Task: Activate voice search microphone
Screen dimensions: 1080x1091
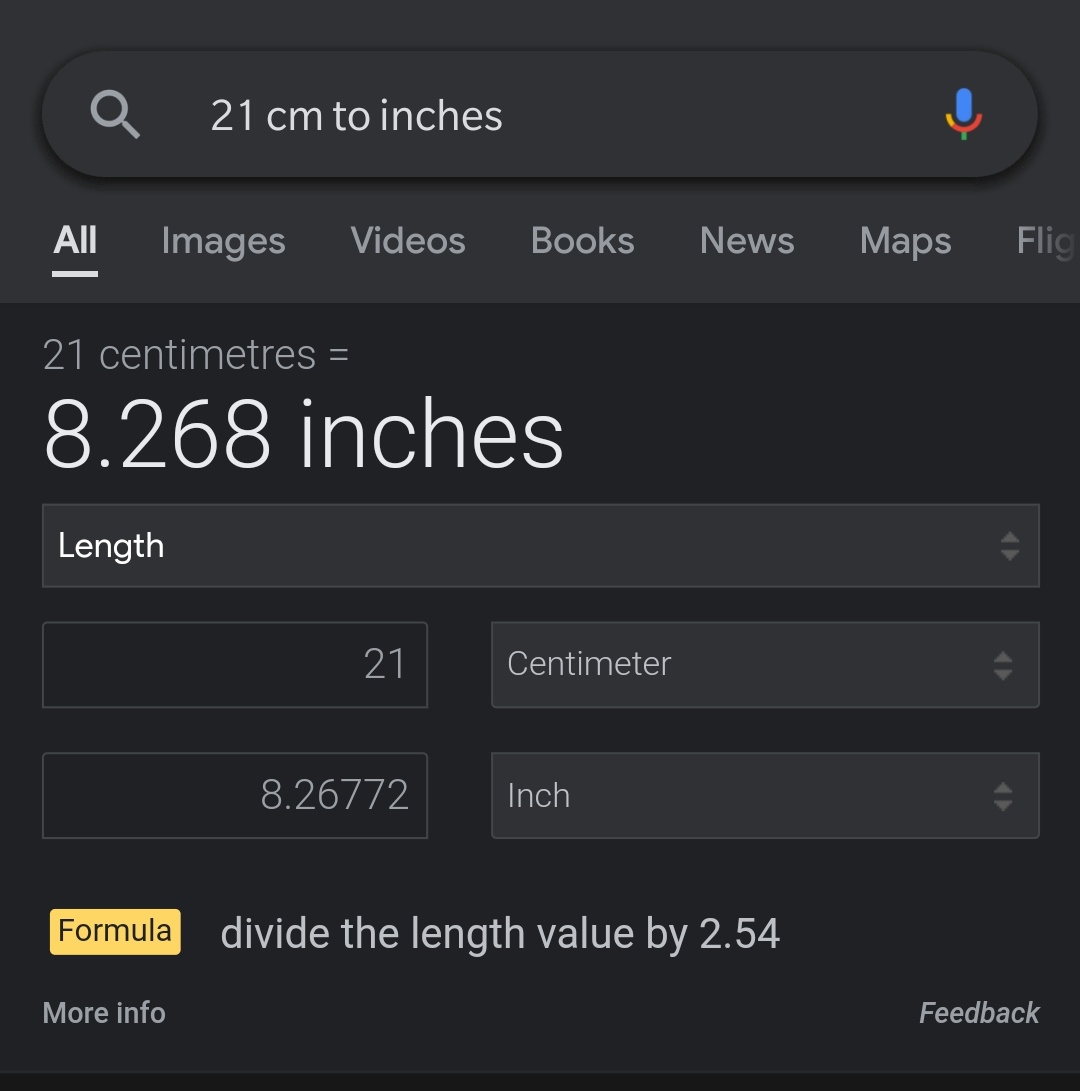Action: pyautogui.click(x=963, y=114)
